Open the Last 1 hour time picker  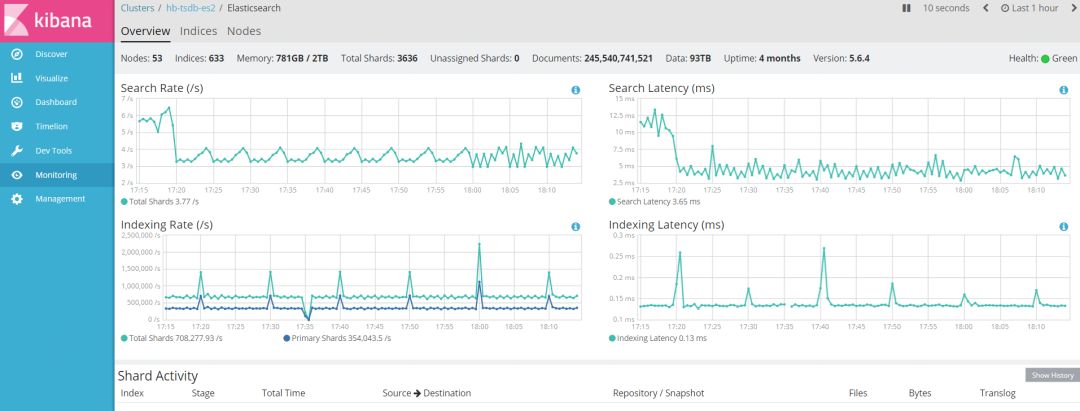point(1029,8)
